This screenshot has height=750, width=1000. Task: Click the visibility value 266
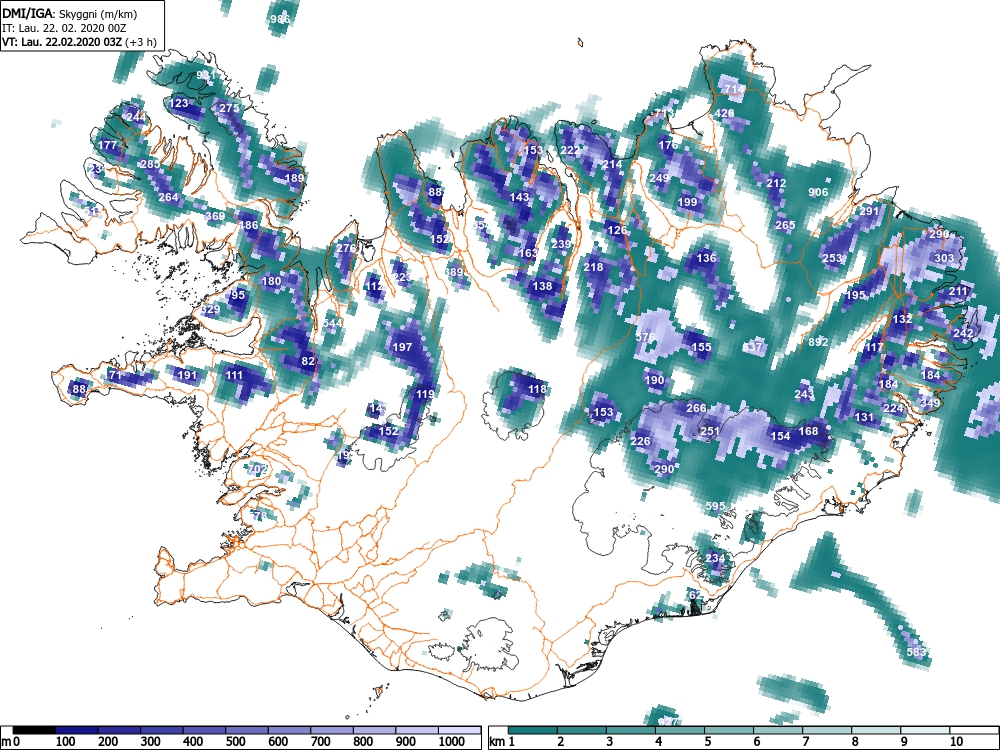[696, 408]
